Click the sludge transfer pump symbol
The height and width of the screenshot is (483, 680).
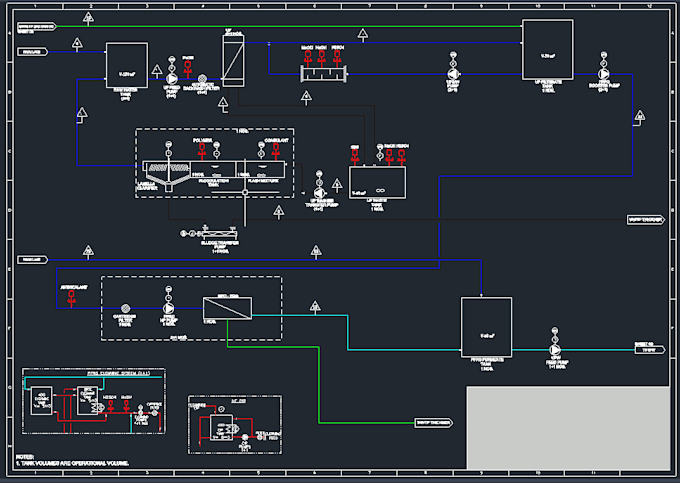(x=220, y=234)
